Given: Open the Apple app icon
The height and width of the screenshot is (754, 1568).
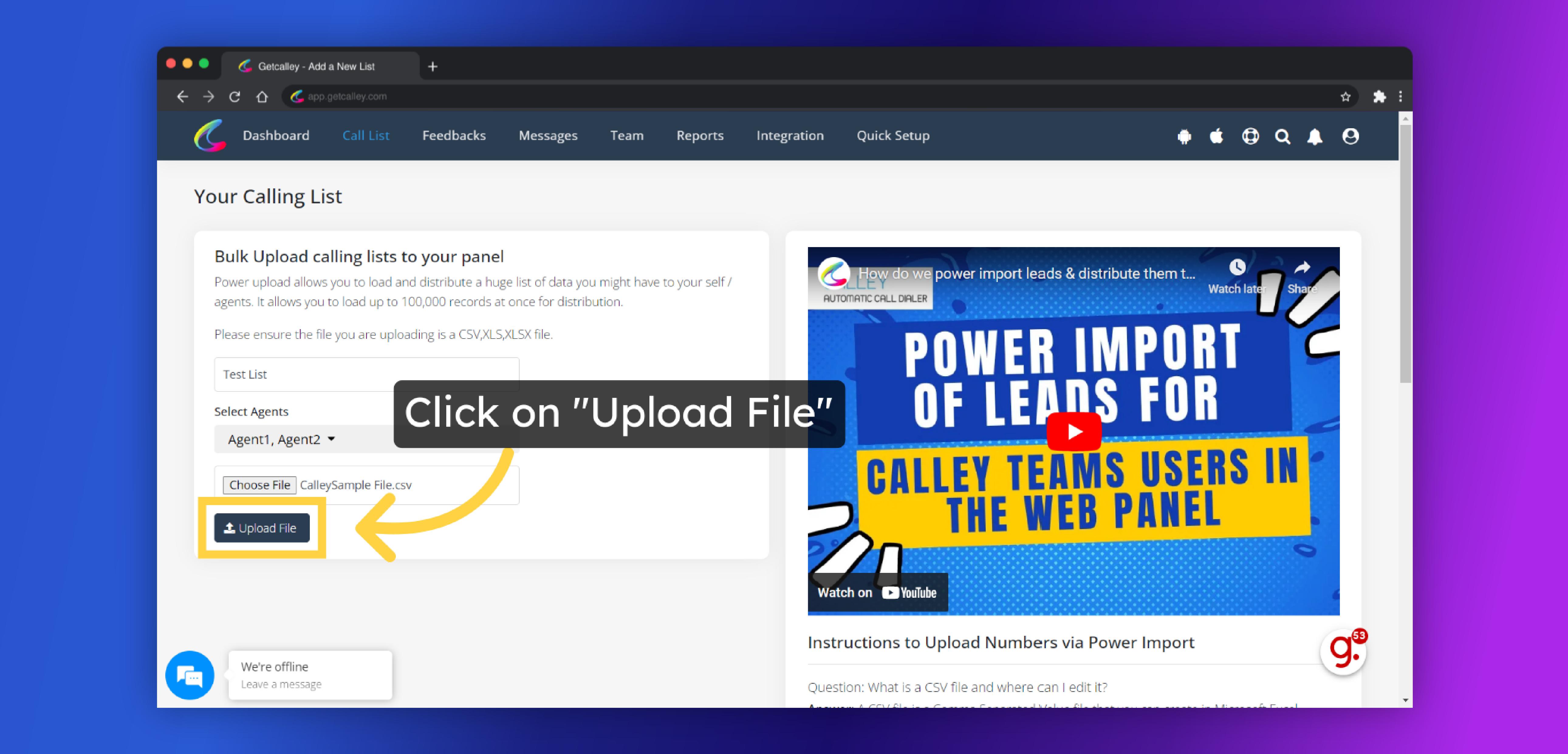Looking at the screenshot, I should pyautogui.click(x=1216, y=136).
